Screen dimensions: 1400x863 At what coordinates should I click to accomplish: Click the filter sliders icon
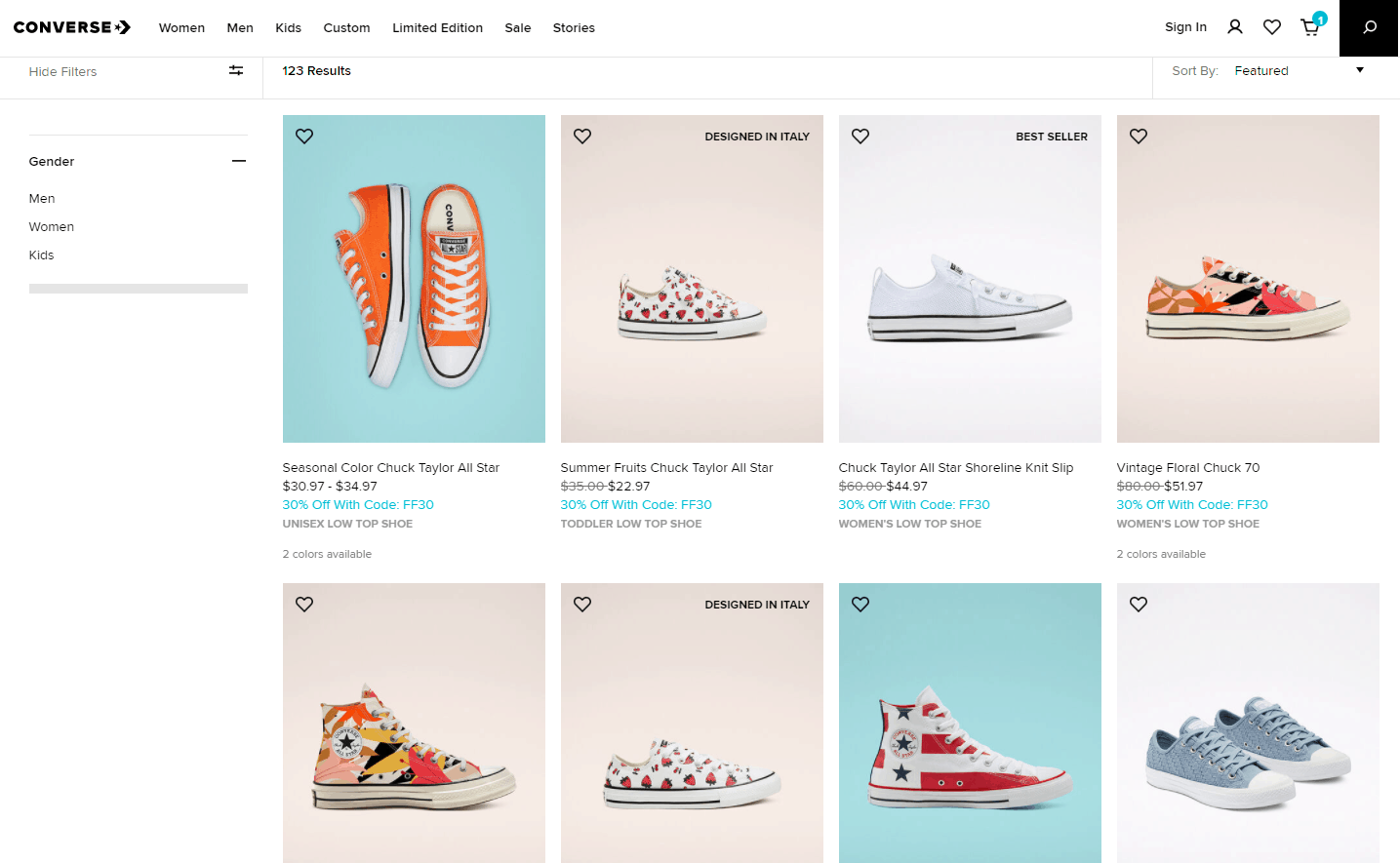click(x=236, y=70)
